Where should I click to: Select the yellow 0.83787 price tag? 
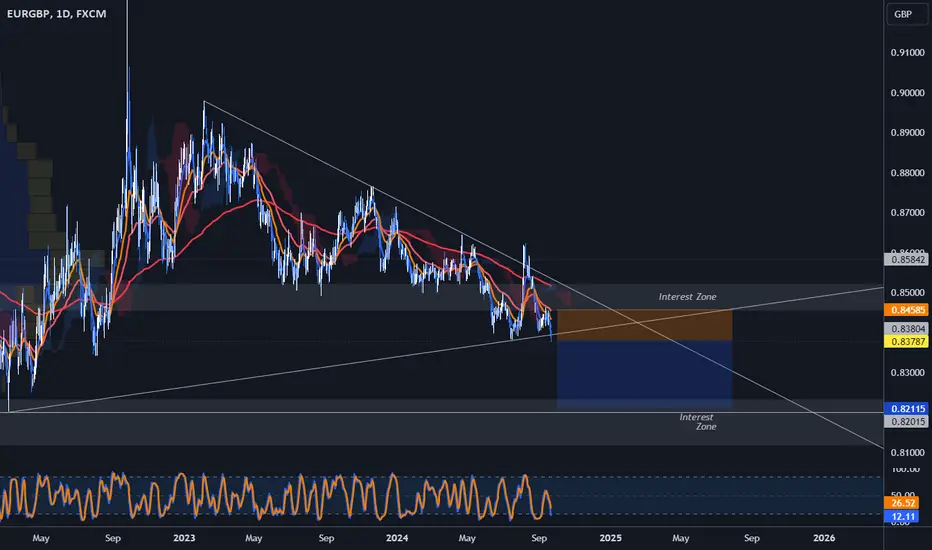coord(906,341)
